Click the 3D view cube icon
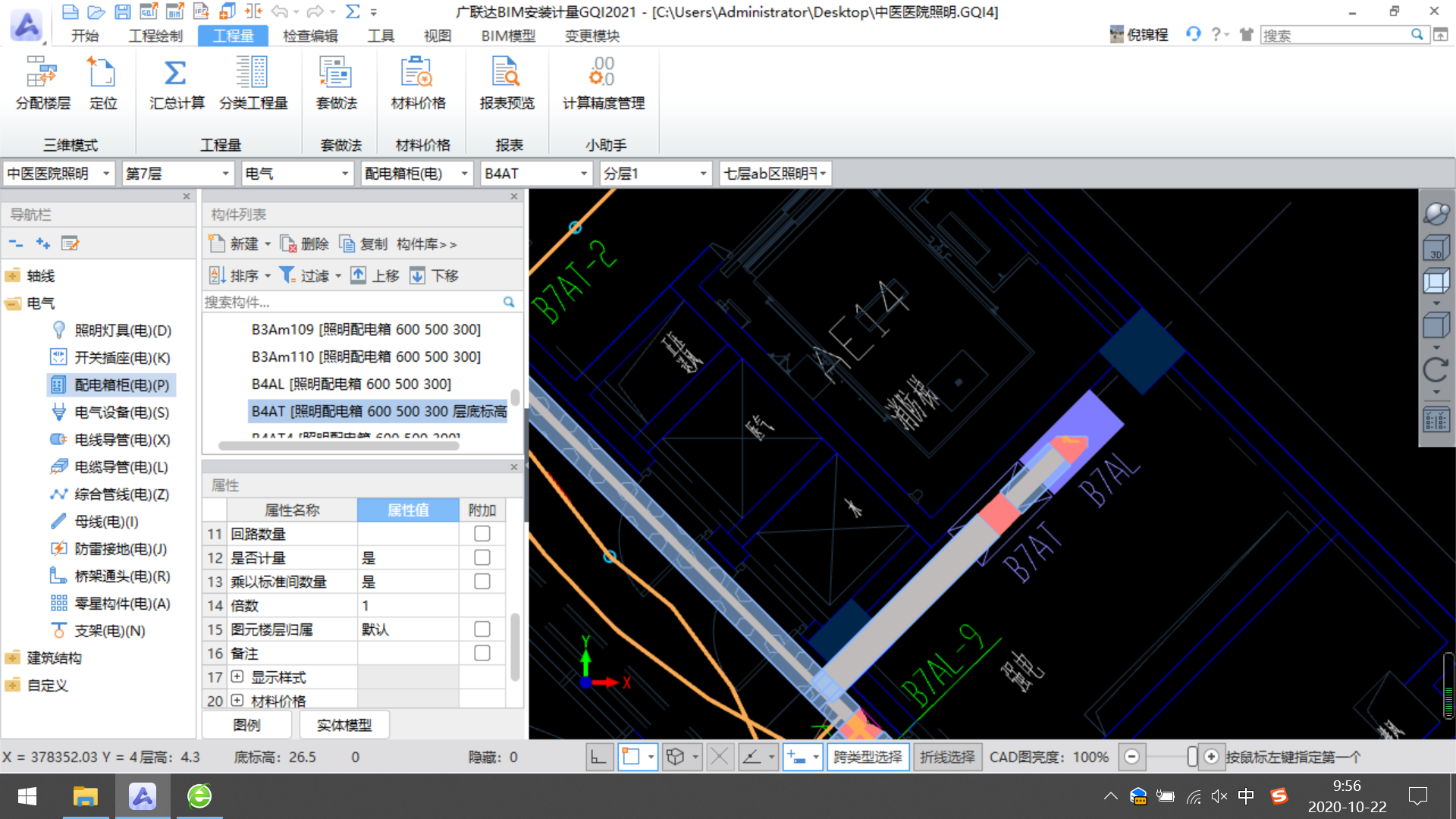This screenshot has width=1456, height=819. 1436,248
